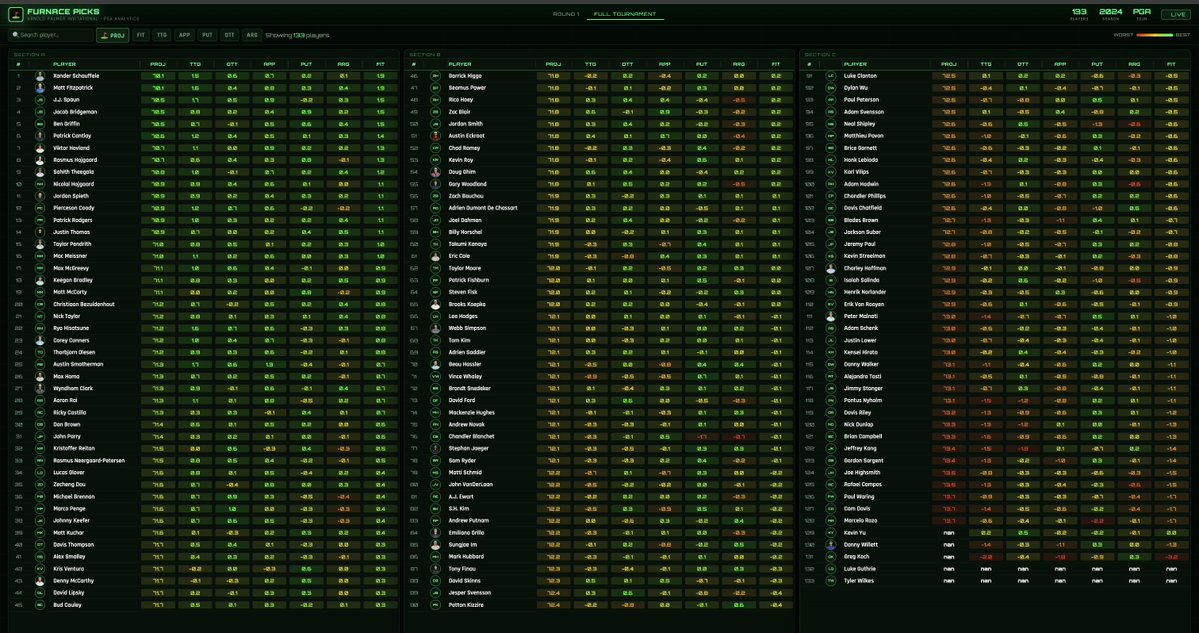Image resolution: width=1199 pixels, height=633 pixels.
Task: Click the magnifier icon in the search box
Action: 16,35
